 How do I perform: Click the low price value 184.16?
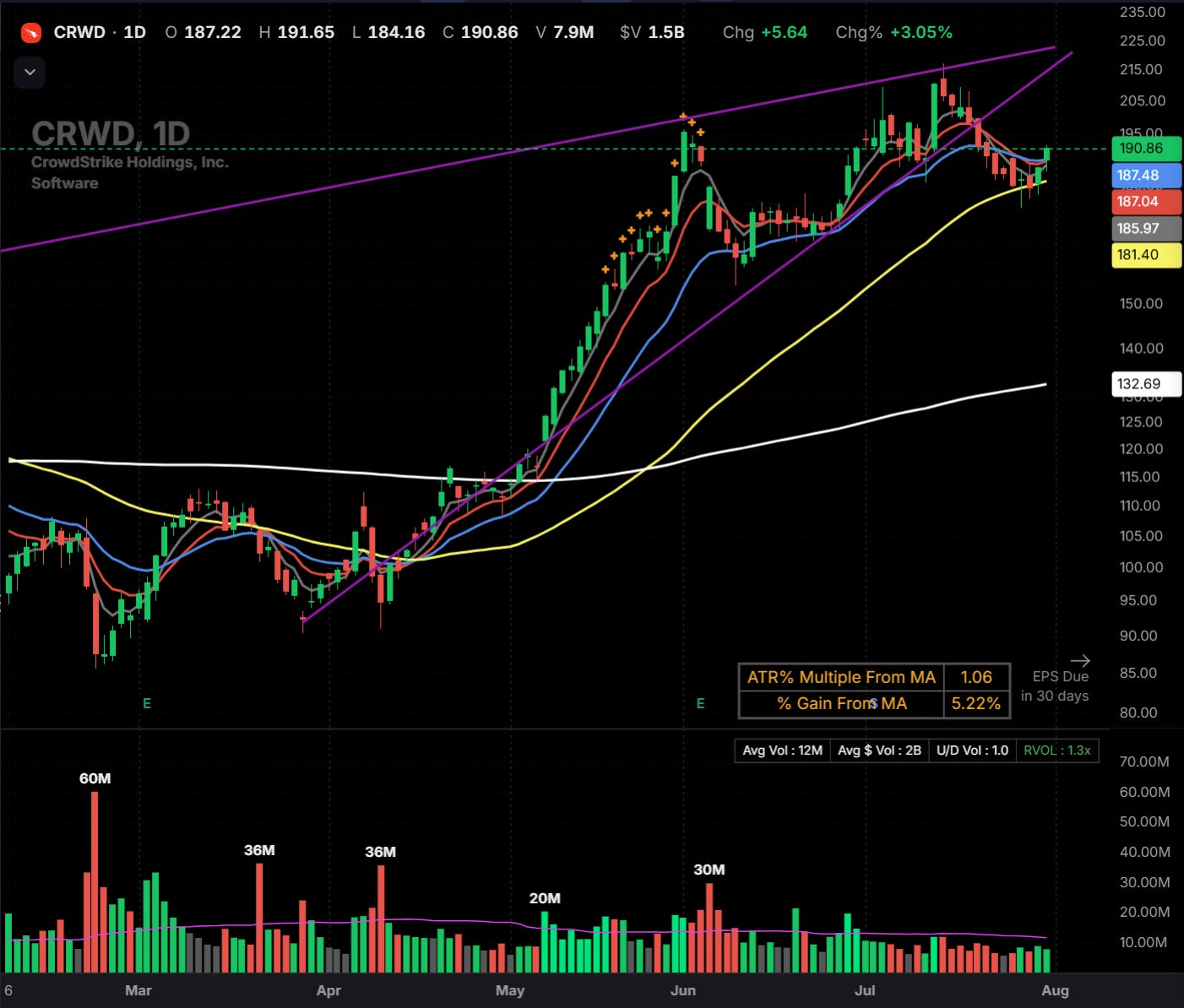coord(397,32)
